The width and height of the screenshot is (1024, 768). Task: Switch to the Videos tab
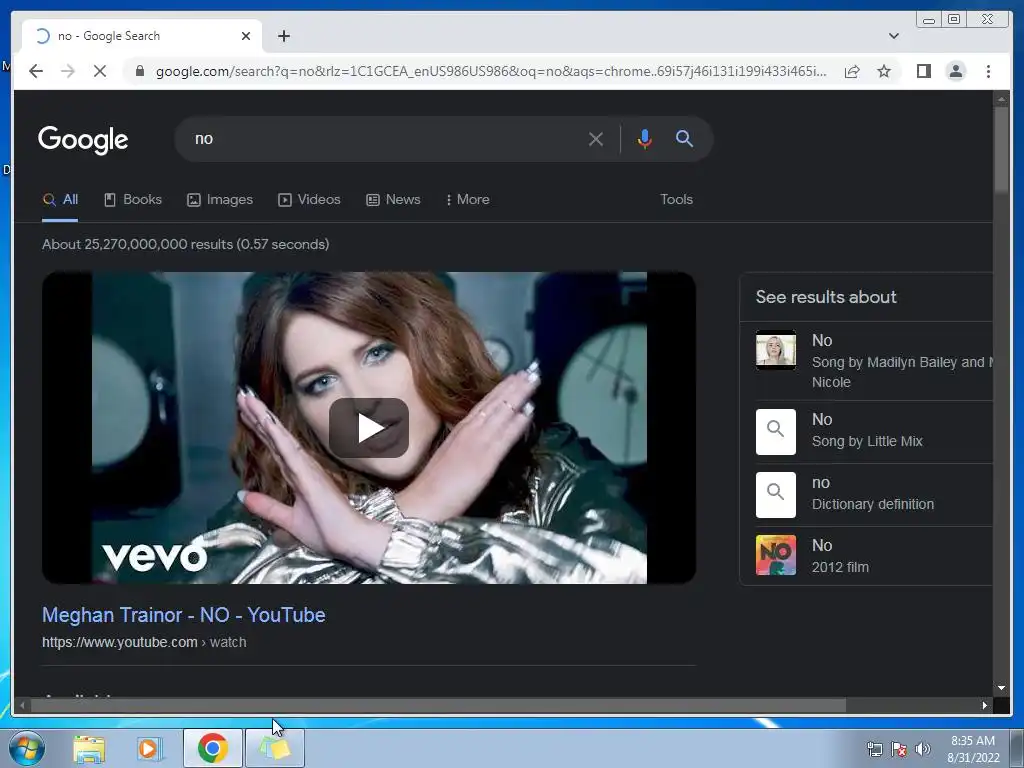(310, 200)
